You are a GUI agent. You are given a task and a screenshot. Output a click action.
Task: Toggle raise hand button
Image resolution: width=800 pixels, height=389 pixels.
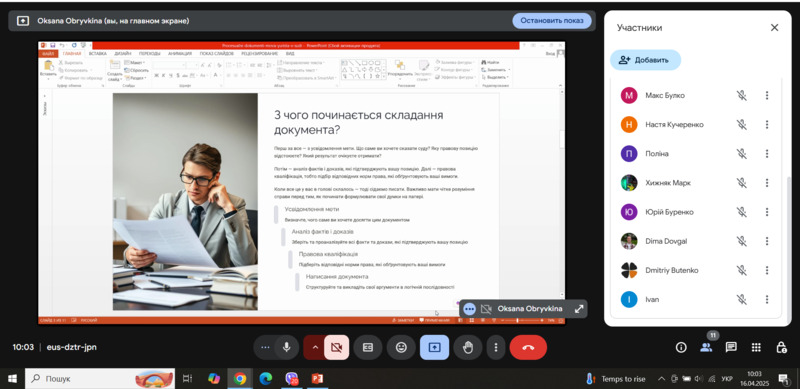467,348
